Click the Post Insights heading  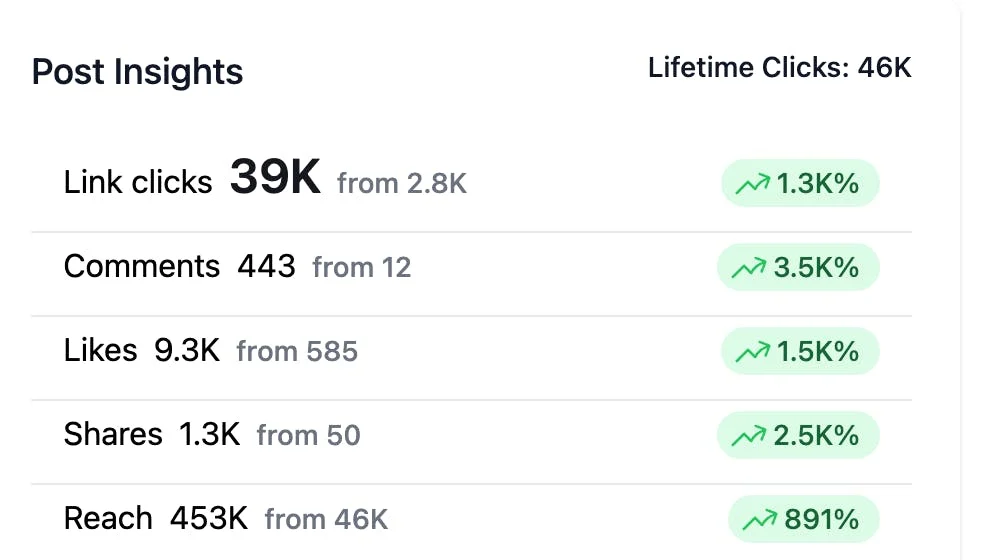pyautogui.click(x=137, y=72)
